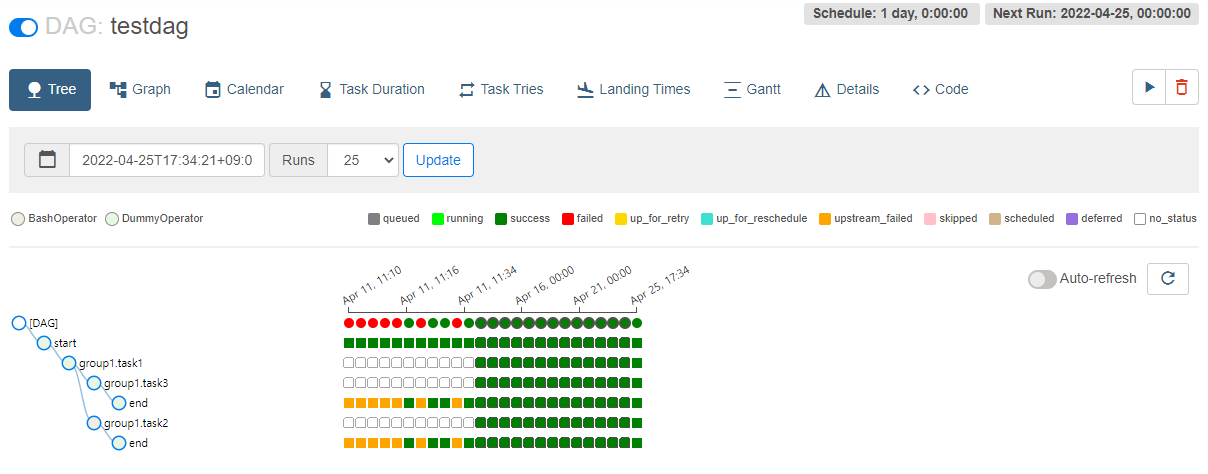Open the calendar date picker icon

tap(47, 160)
